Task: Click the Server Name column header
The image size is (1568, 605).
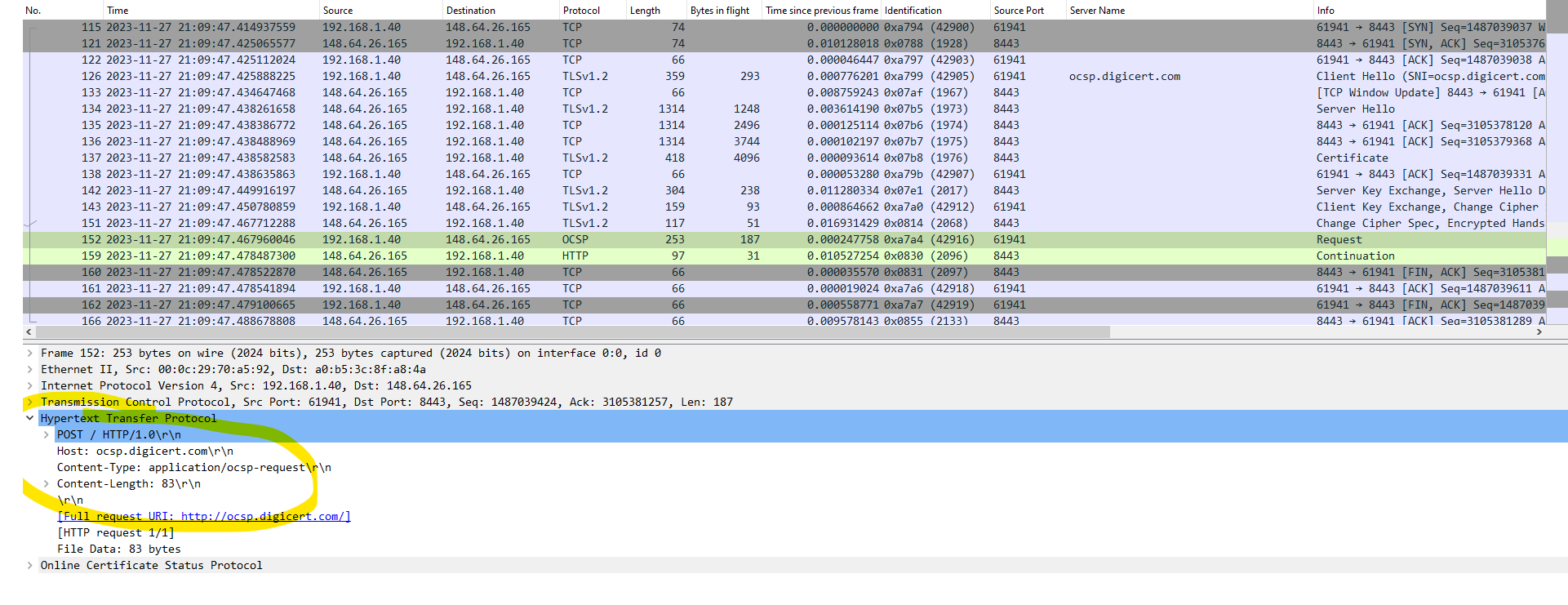Action: [1097, 11]
